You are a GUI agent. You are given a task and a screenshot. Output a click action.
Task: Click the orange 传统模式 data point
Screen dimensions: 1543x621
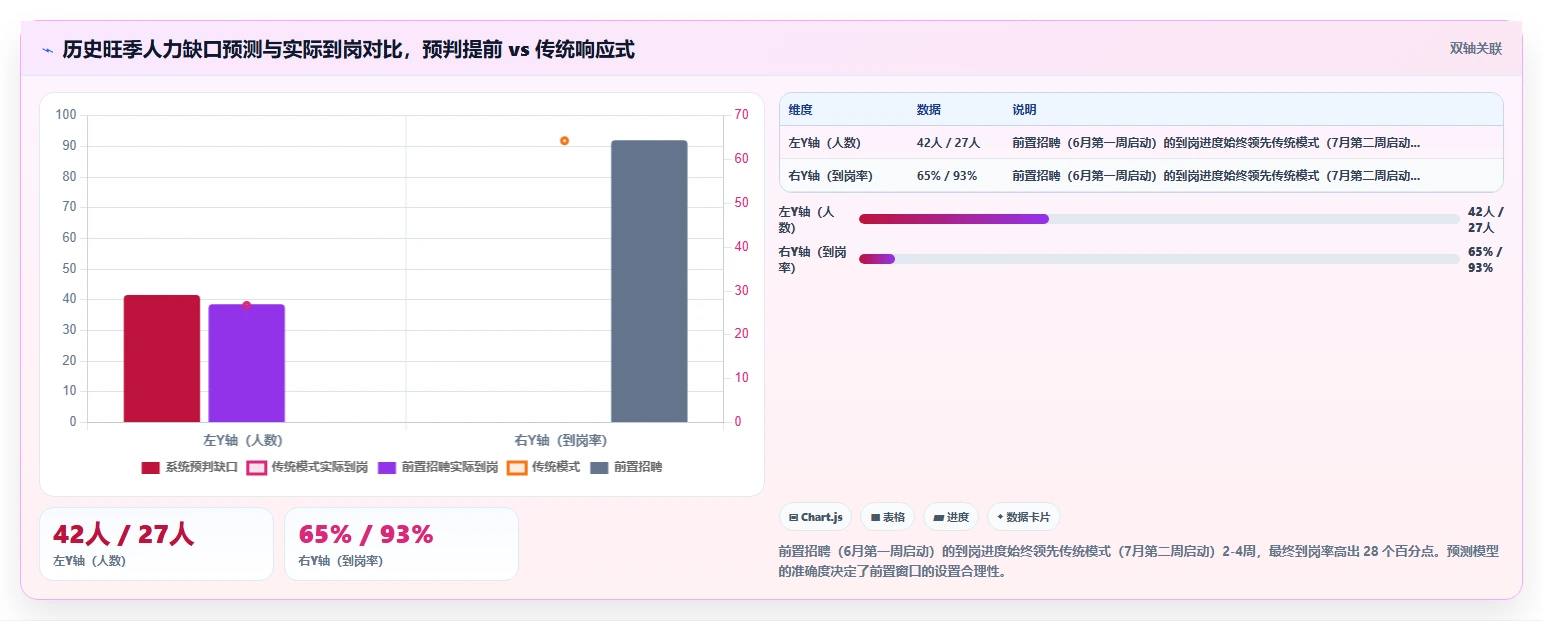(564, 141)
